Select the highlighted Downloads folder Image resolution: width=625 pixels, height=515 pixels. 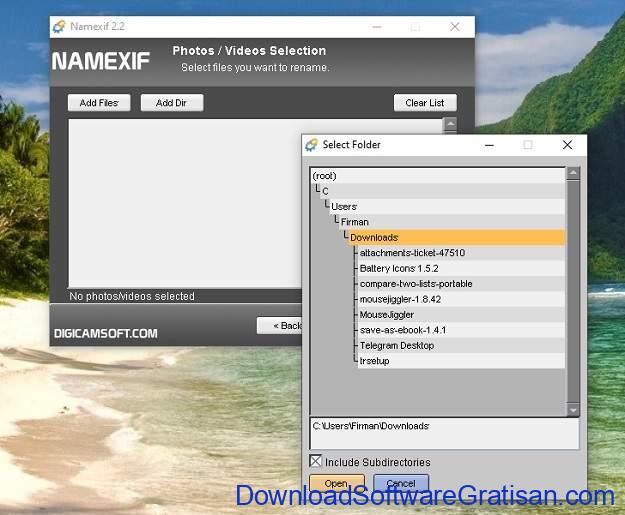pos(457,238)
